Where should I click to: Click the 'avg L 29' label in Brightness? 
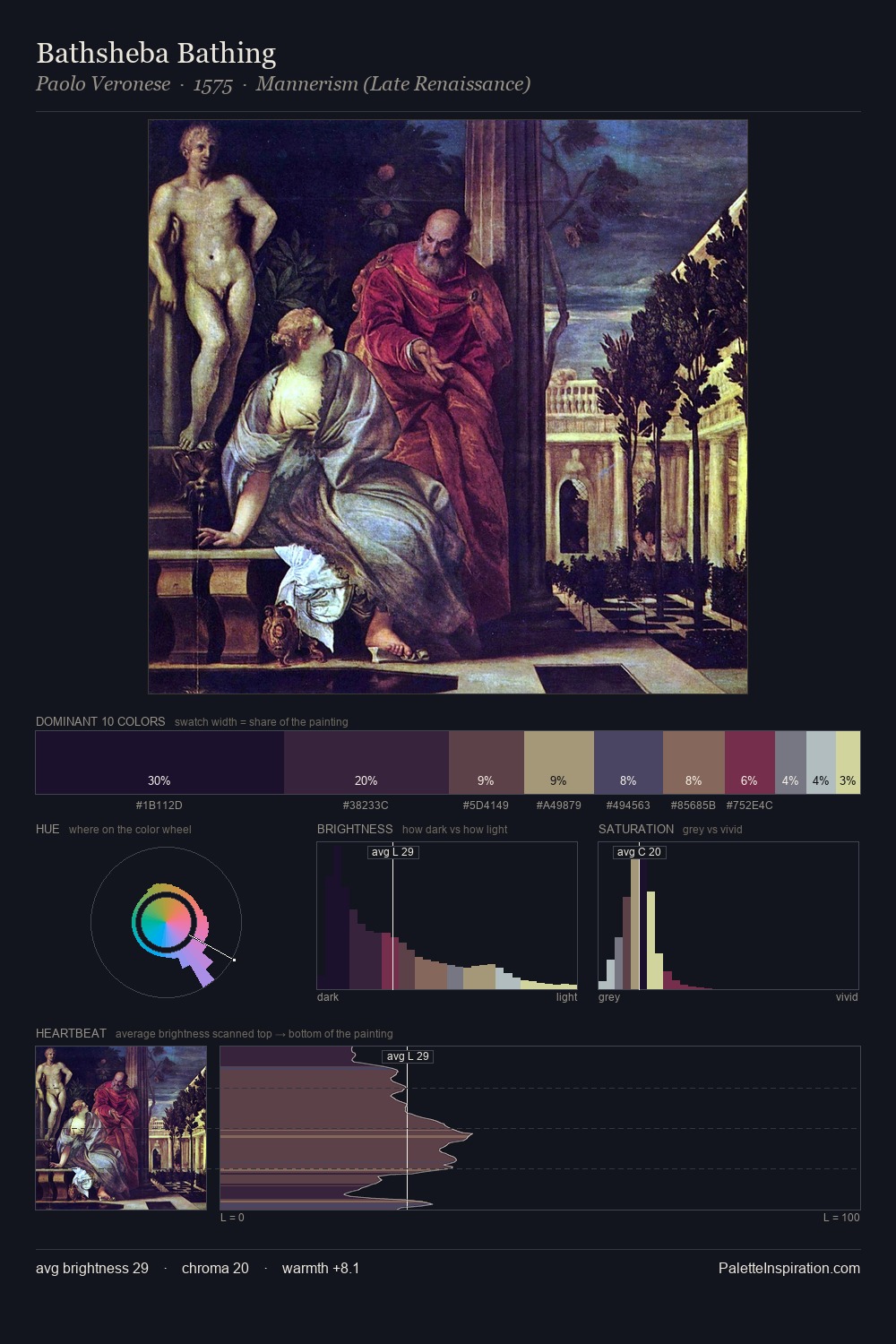[x=393, y=852]
